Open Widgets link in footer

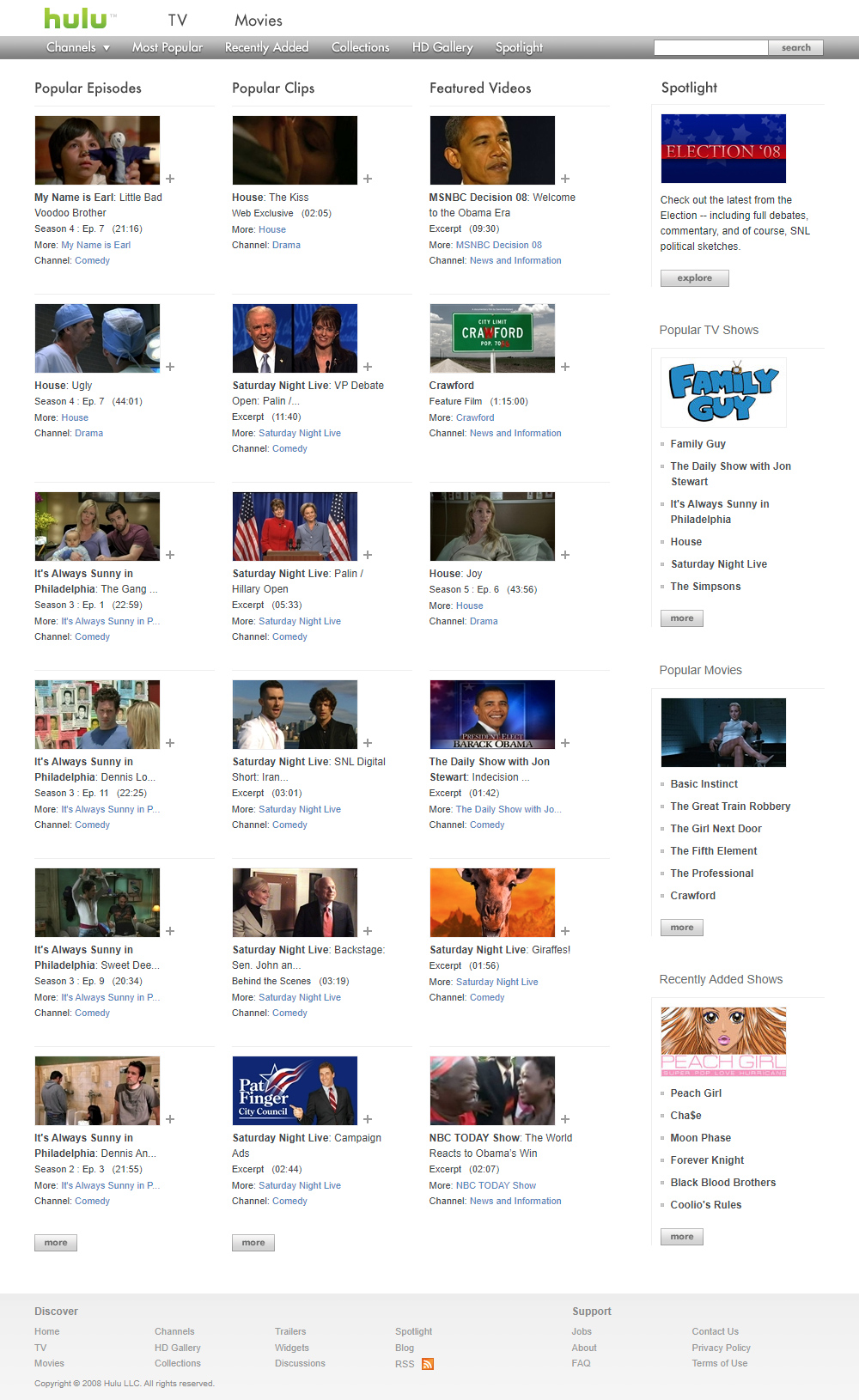click(292, 1348)
